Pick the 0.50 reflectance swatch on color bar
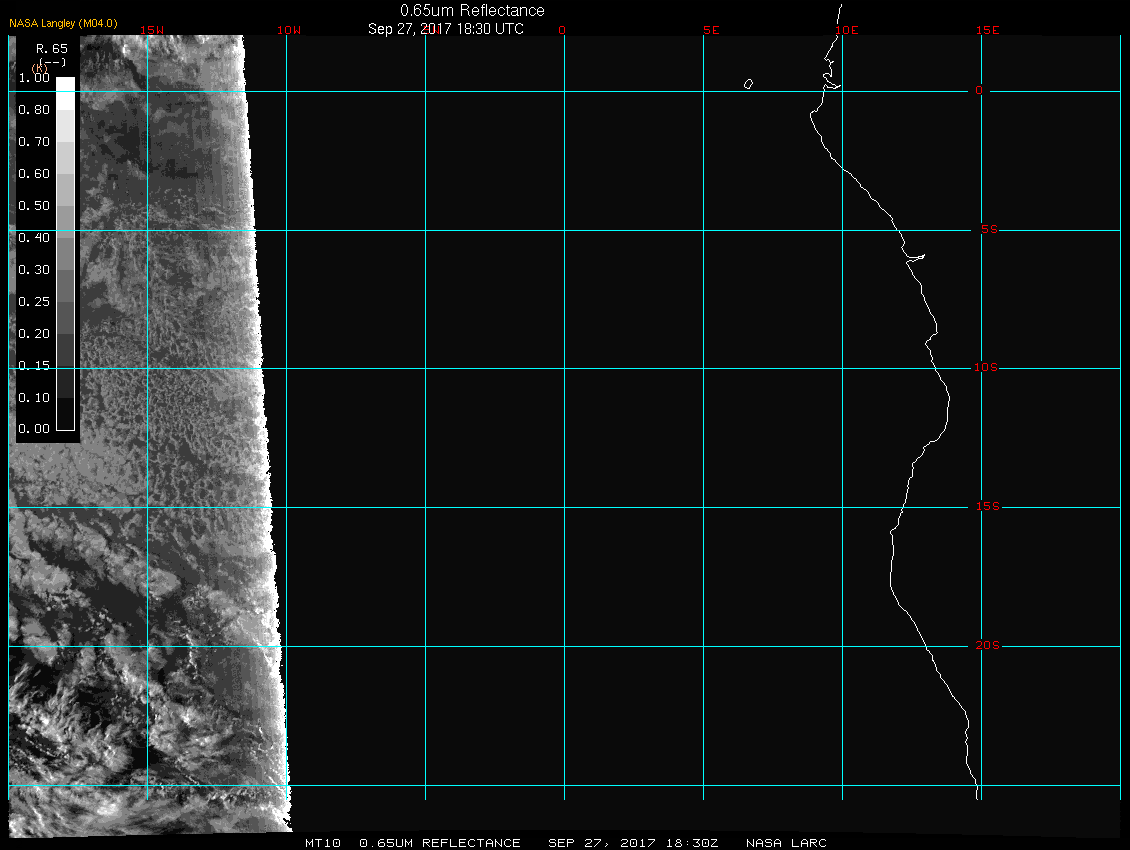Image resolution: width=1130 pixels, height=850 pixels. [x=64, y=205]
